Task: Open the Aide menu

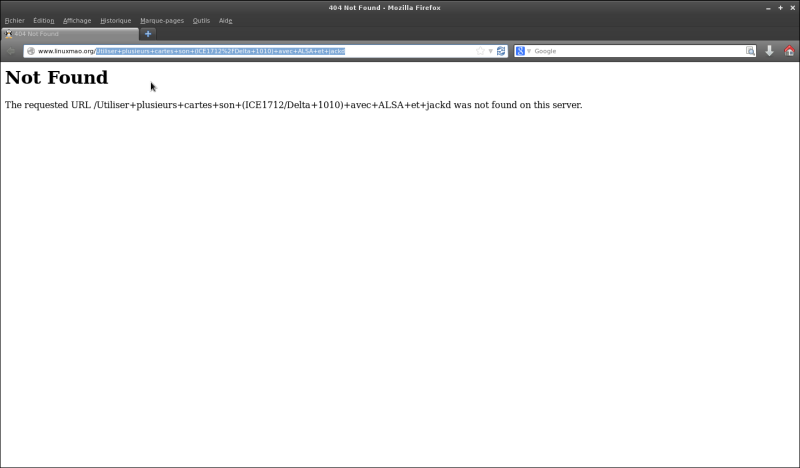Action: (225, 20)
